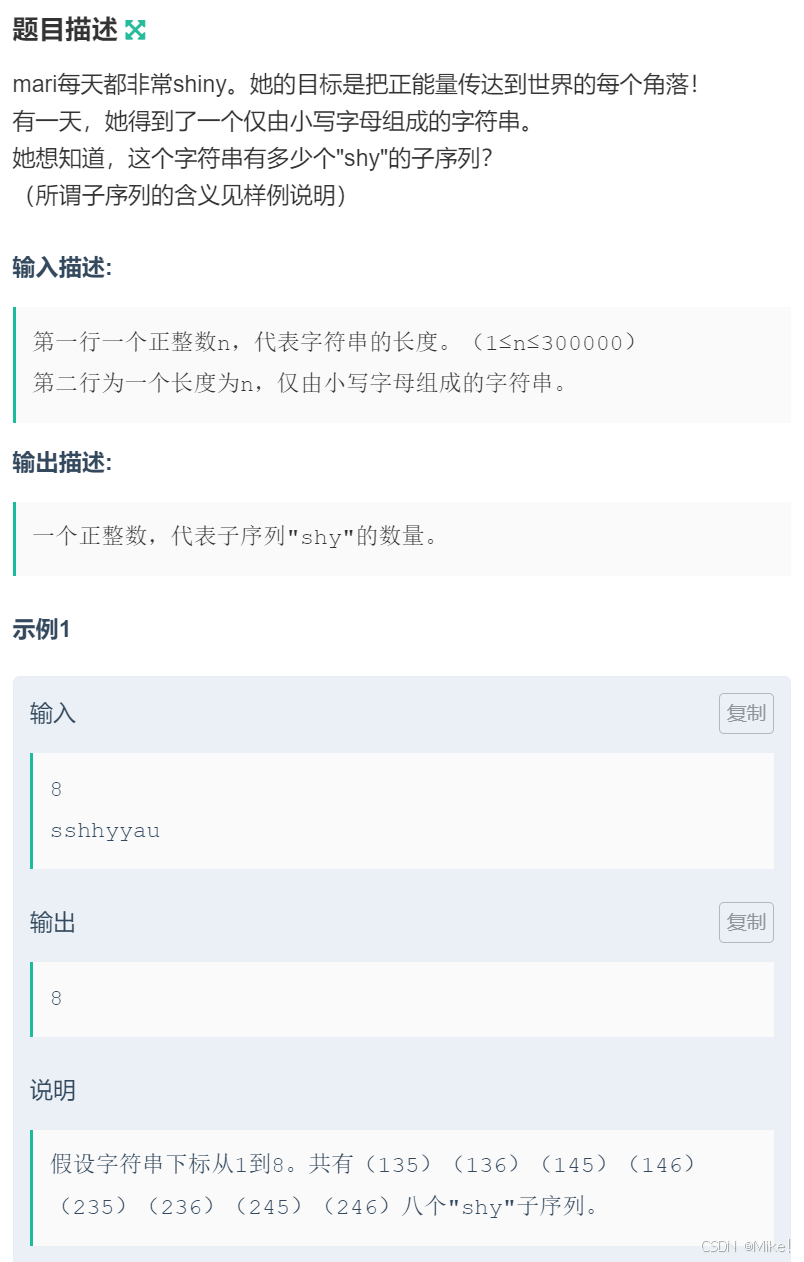This screenshot has height=1262, width=804.
Task: Click the 说明 label in the example panel
Action: tap(53, 1090)
